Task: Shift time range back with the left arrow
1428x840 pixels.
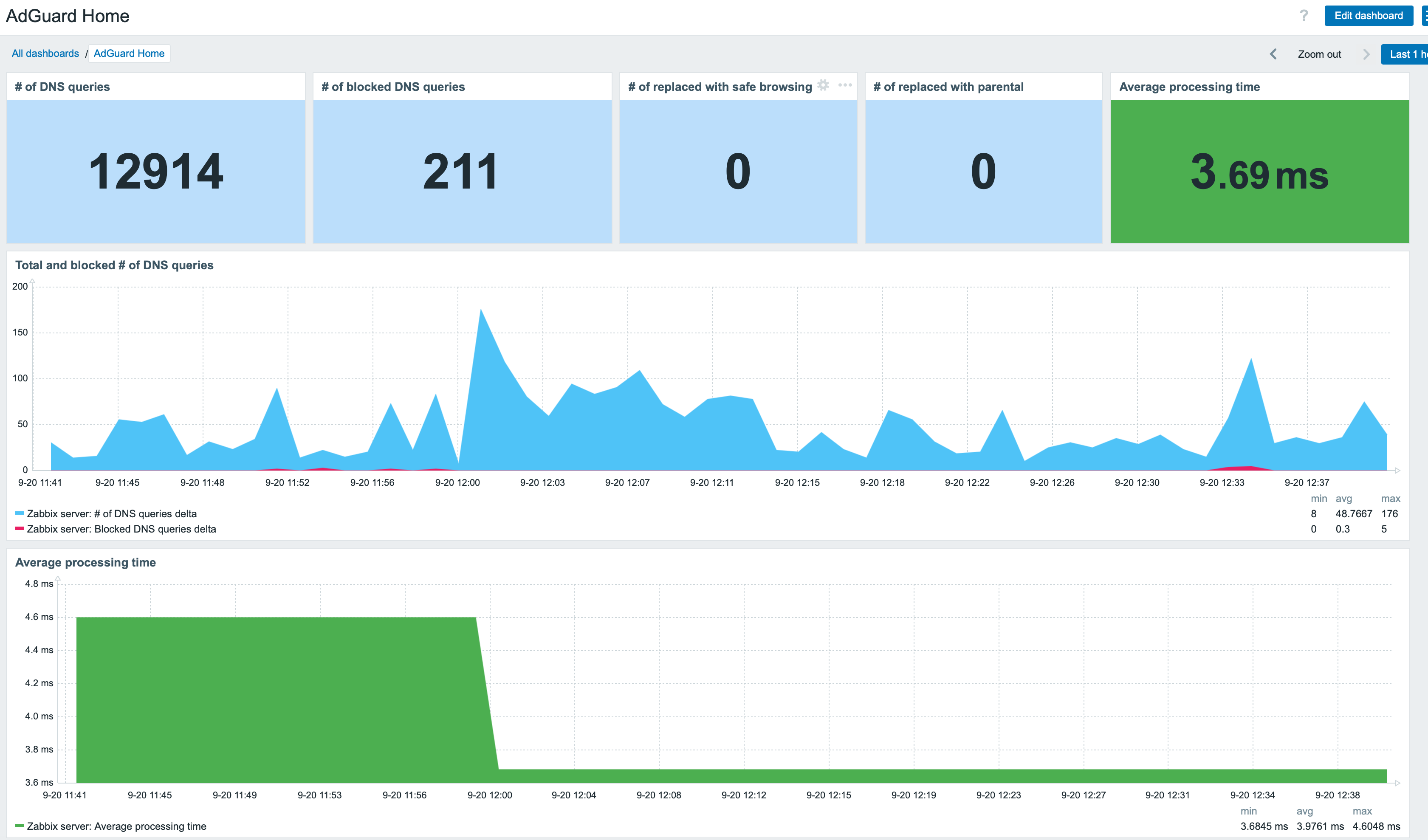Action: pyautogui.click(x=1273, y=54)
